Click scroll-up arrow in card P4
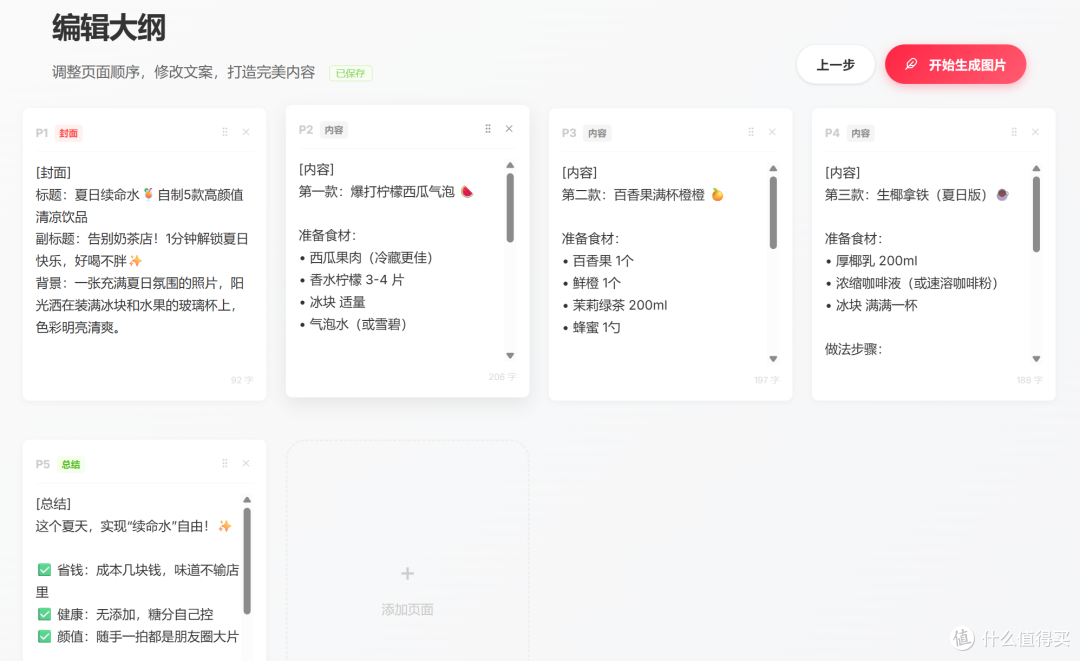Screen dimensions: 1080x661 pyautogui.click(x=1037, y=169)
